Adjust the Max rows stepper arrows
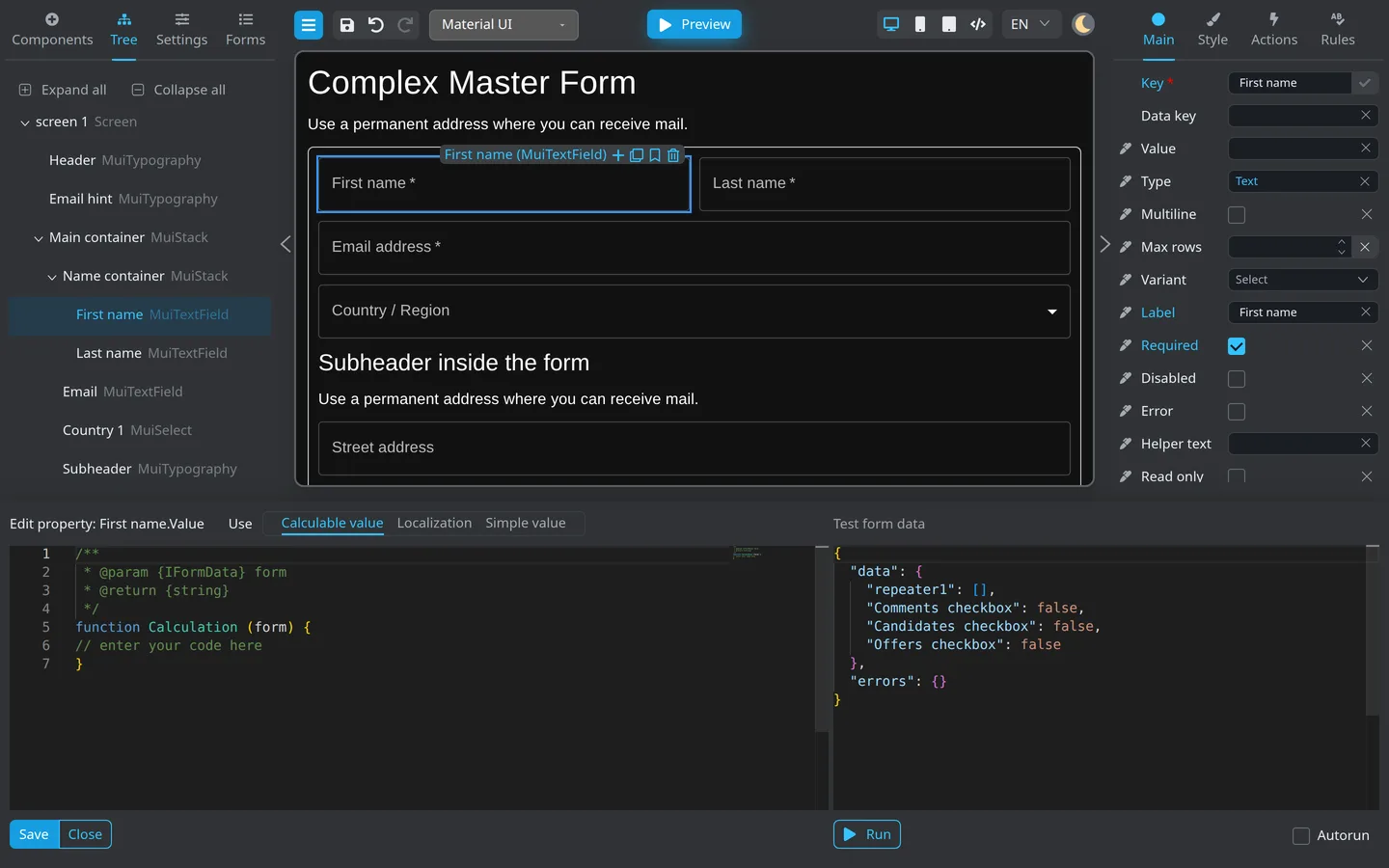This screenshot has width=1389, height=868. (x=1341, y=247)
